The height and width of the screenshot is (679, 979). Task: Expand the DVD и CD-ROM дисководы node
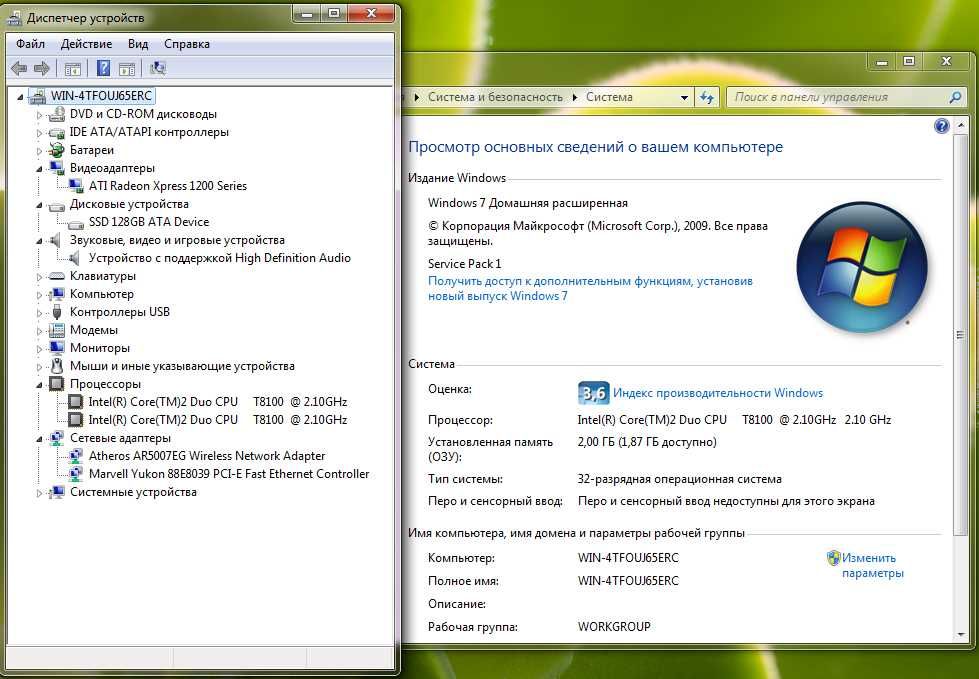pos(39,115)
